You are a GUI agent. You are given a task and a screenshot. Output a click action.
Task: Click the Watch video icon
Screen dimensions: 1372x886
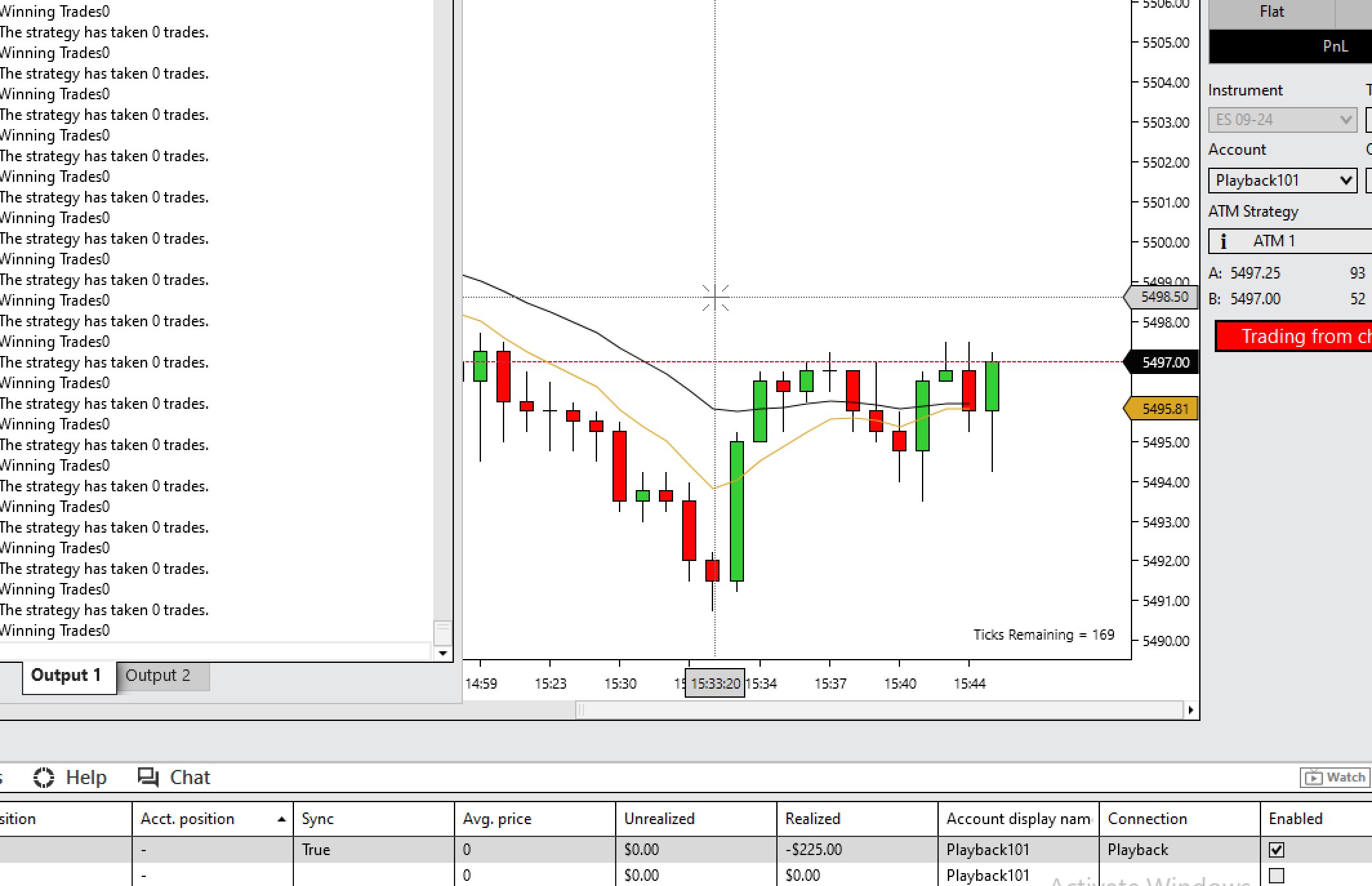click(x=1313, y=778)
